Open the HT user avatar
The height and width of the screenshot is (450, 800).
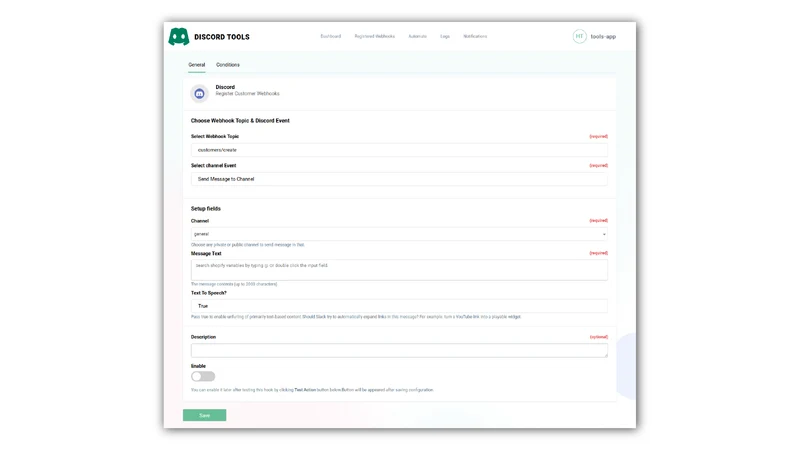579,36
